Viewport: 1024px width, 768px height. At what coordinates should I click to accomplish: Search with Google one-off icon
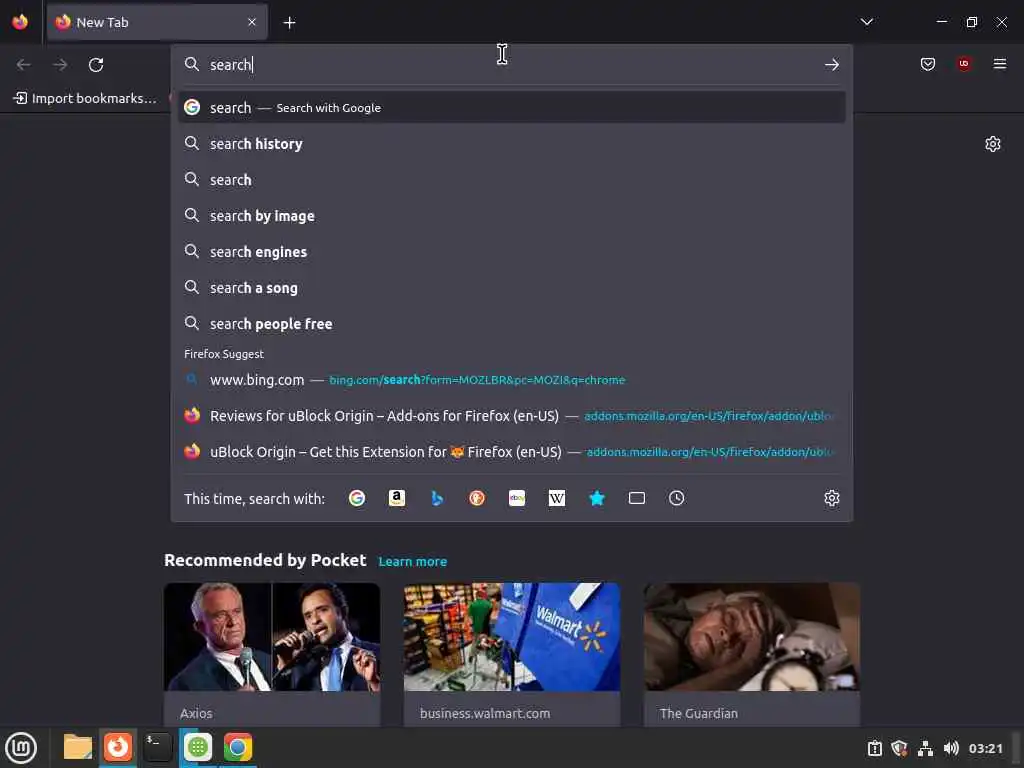click(x=357, y=498)
